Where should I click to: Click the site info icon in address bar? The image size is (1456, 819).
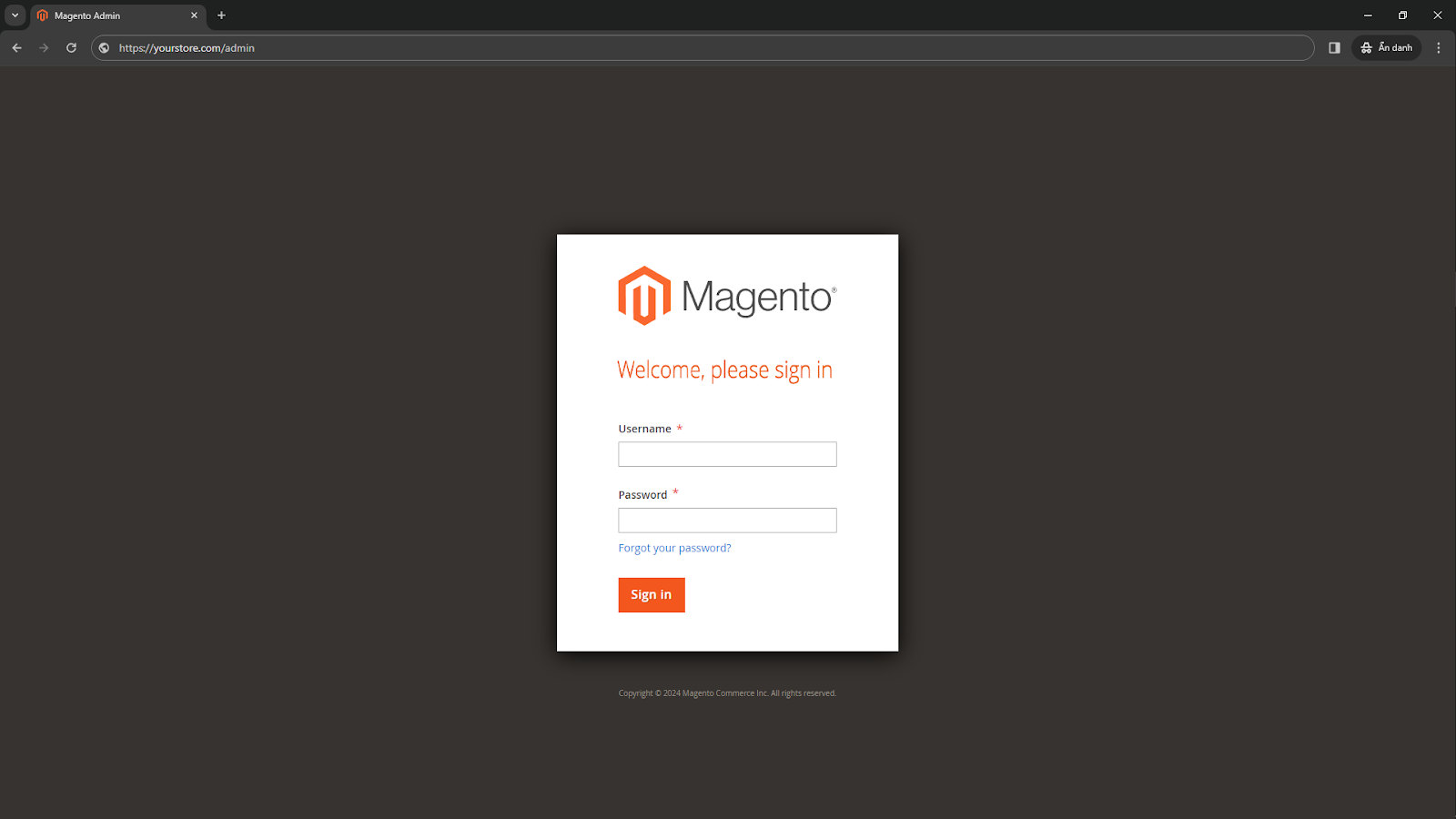pyautogui.click(x=104, y=47)
